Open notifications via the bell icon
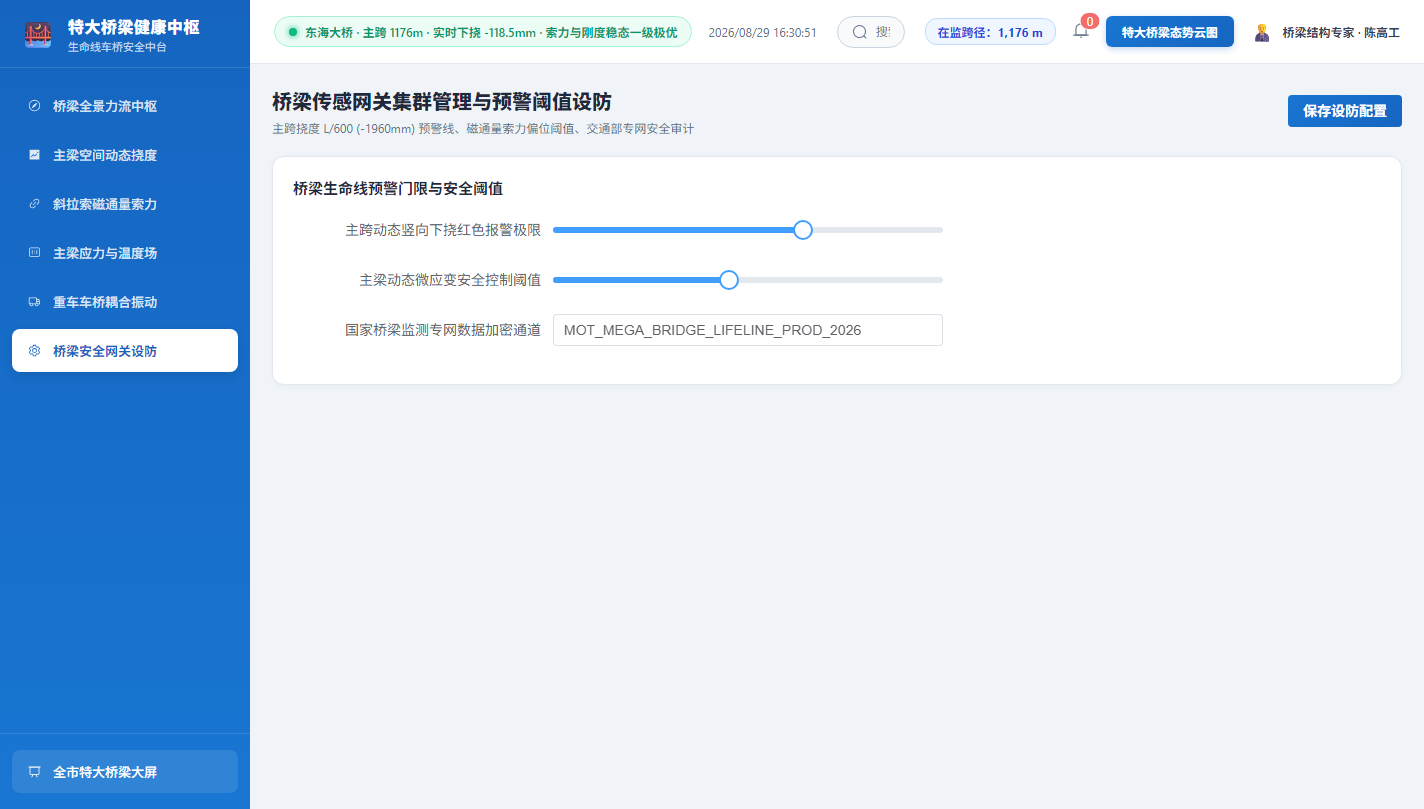Image resolution: width=1424 pixels, height=809 pixels. pos(1080,31)
